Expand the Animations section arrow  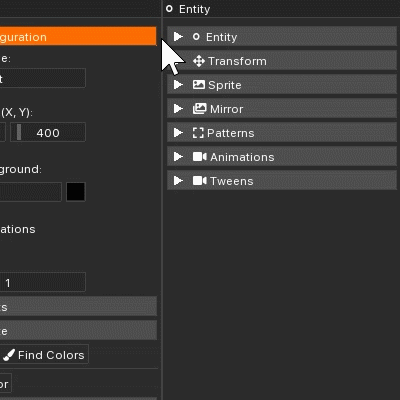pos(178,157)
